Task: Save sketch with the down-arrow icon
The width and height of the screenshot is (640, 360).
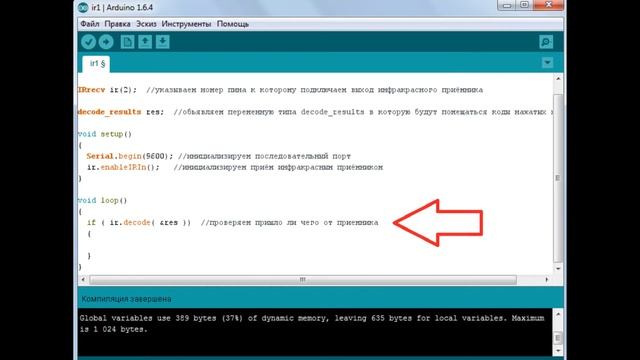Action: point(162,42)
